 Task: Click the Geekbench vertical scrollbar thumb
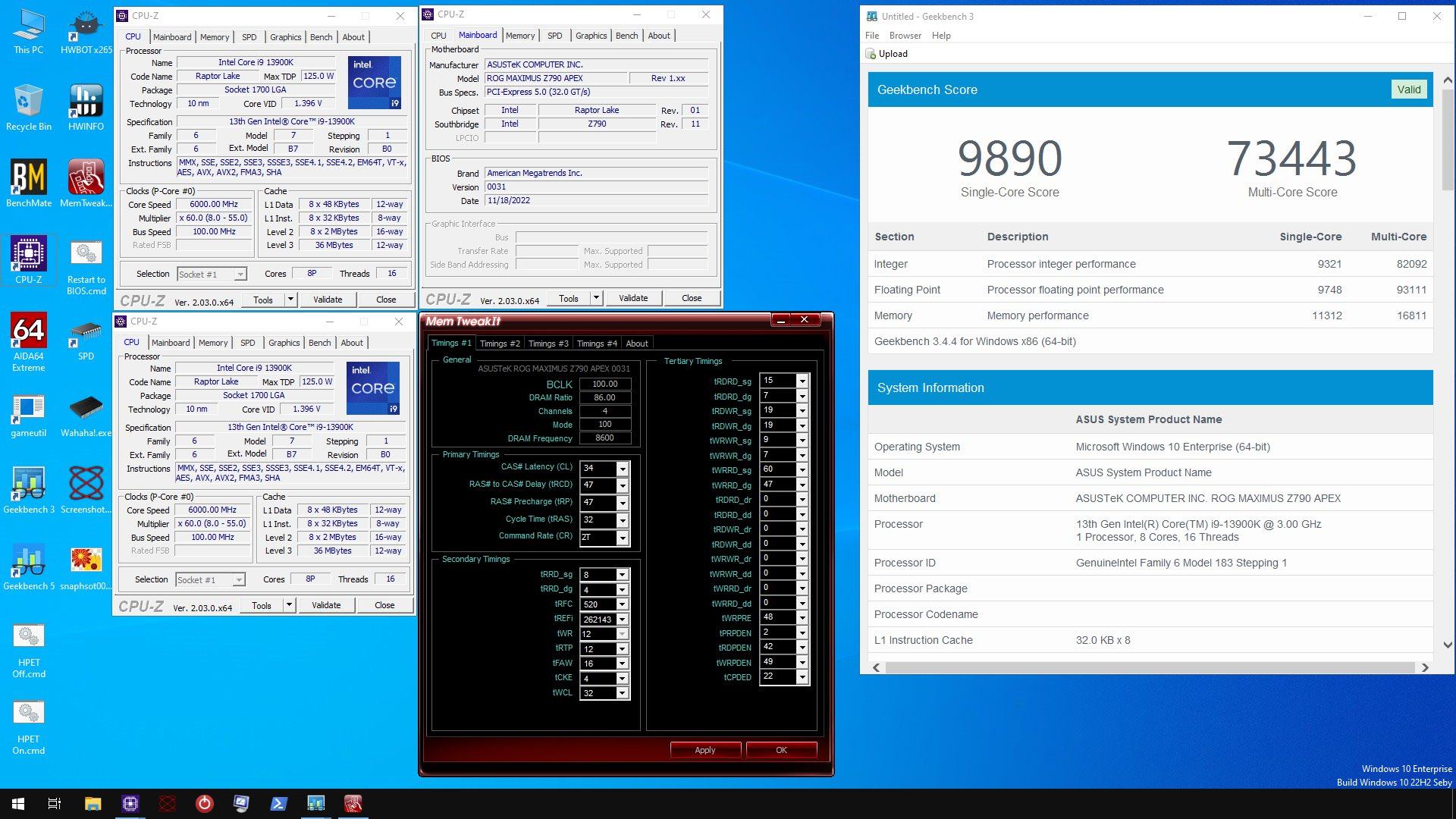[1448, 140]
